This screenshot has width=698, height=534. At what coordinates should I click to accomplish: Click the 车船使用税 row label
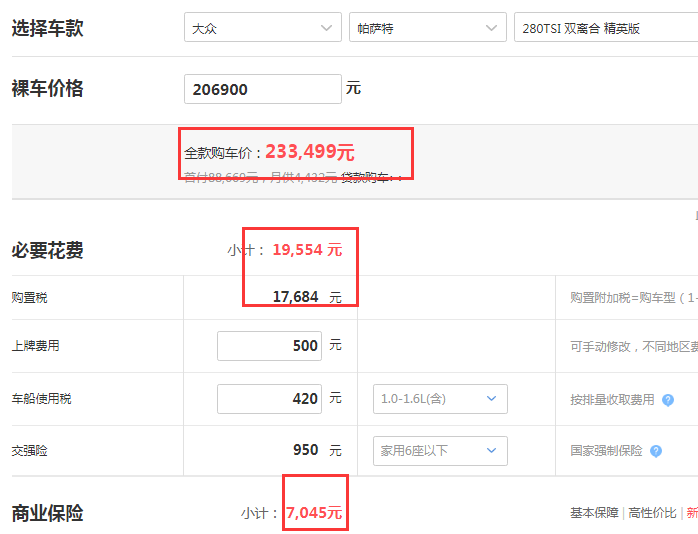41,399
